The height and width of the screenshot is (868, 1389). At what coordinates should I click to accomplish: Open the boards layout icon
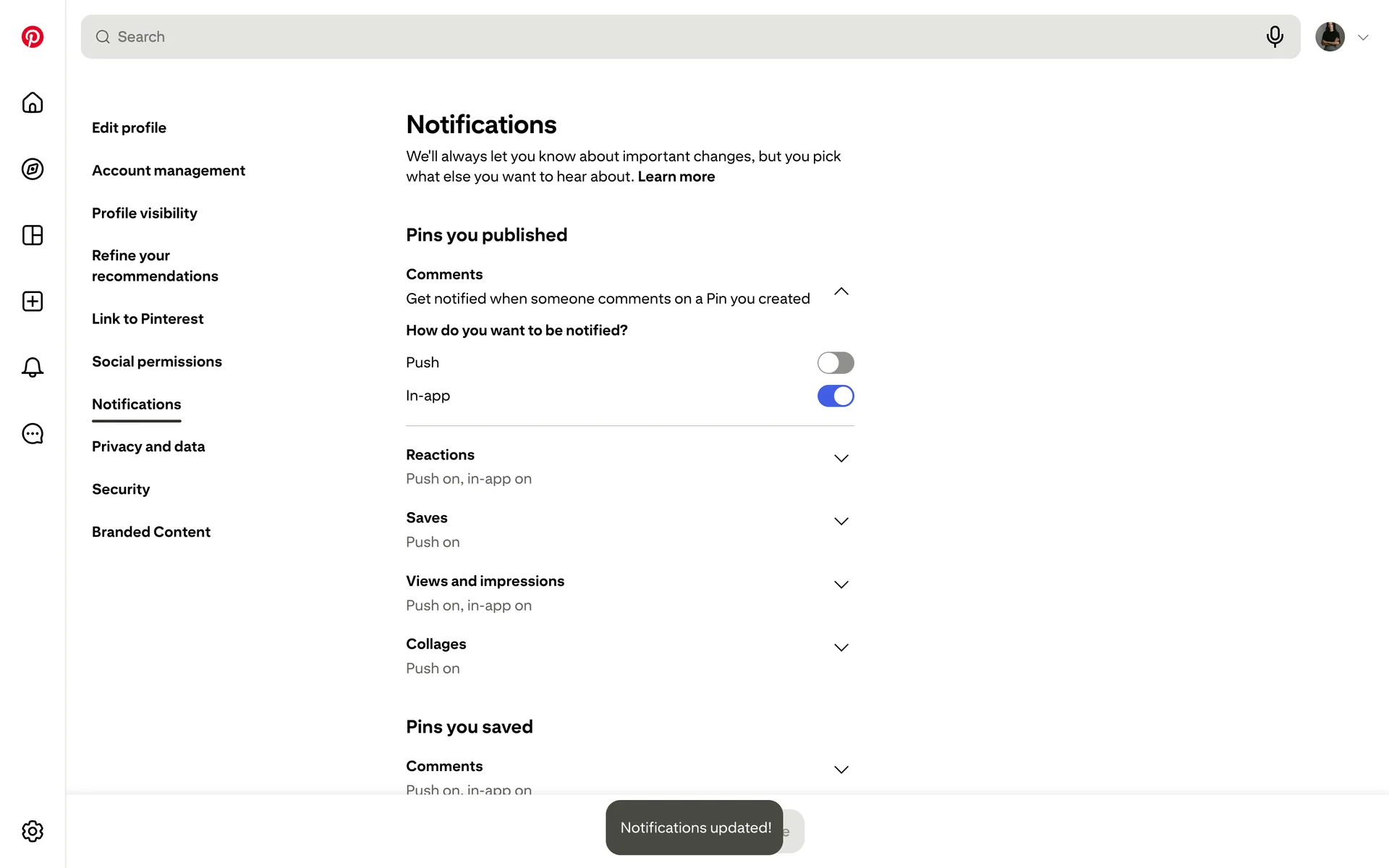point(33,235)
